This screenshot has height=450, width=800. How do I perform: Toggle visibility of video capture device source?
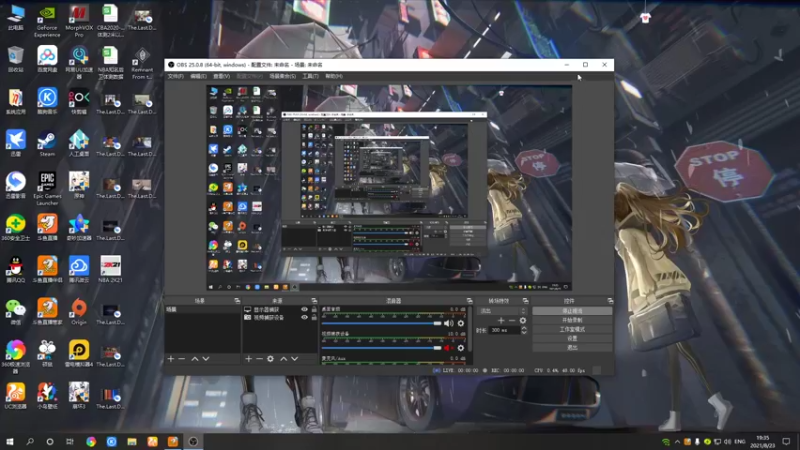point(304,317)
